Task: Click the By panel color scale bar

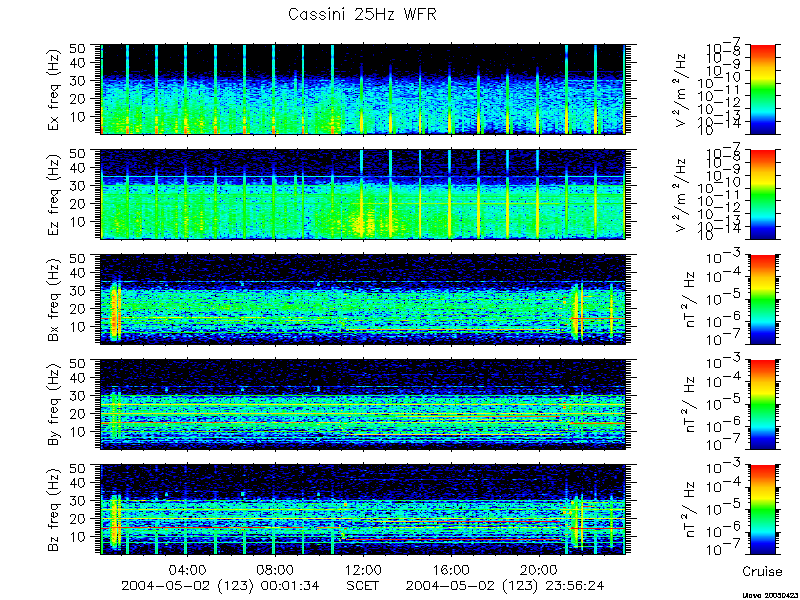Action: 763,405
